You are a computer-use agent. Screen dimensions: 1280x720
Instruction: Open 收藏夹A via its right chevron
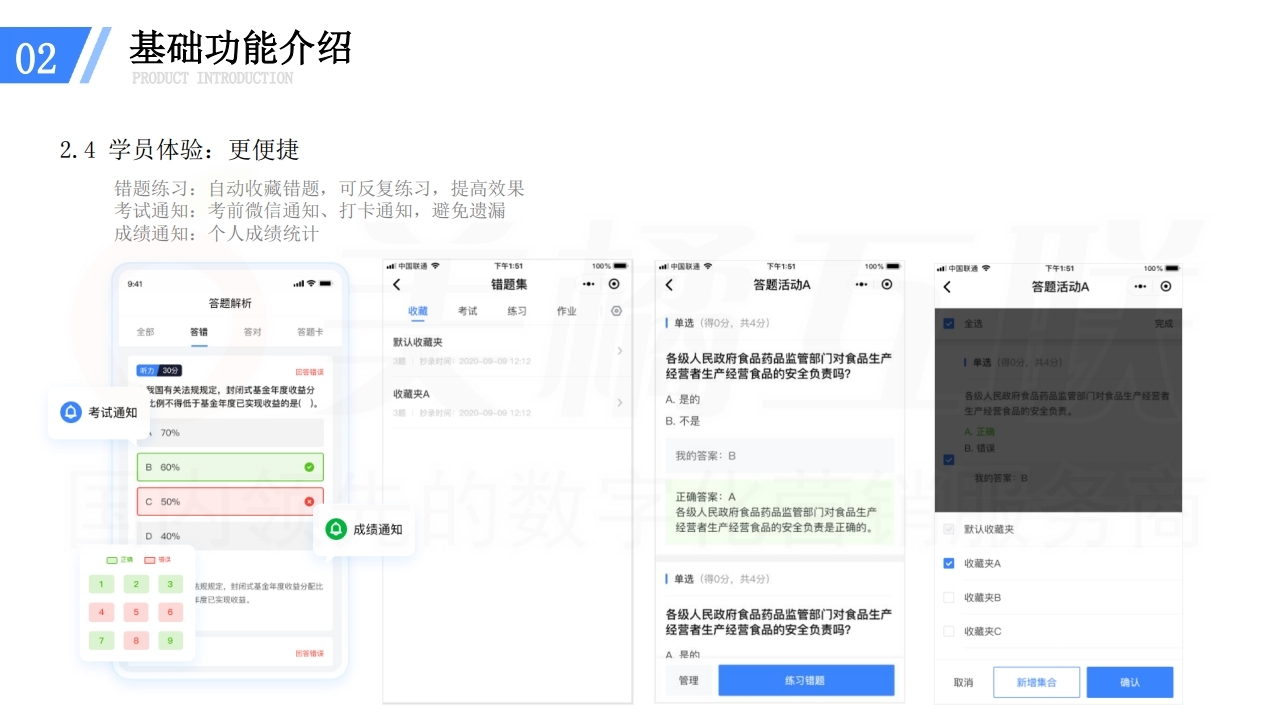tap(620, 402)
